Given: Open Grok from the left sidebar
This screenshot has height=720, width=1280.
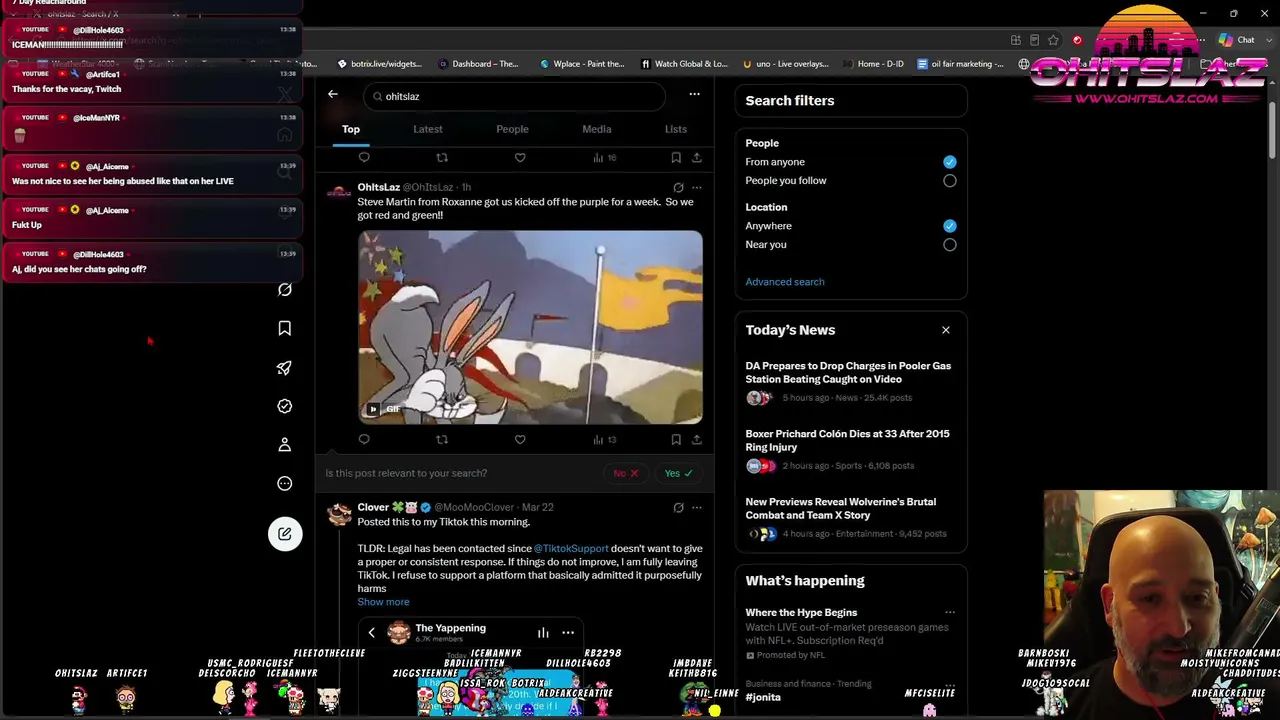Looking at the screenshot, I should click(x=285, y=290).
